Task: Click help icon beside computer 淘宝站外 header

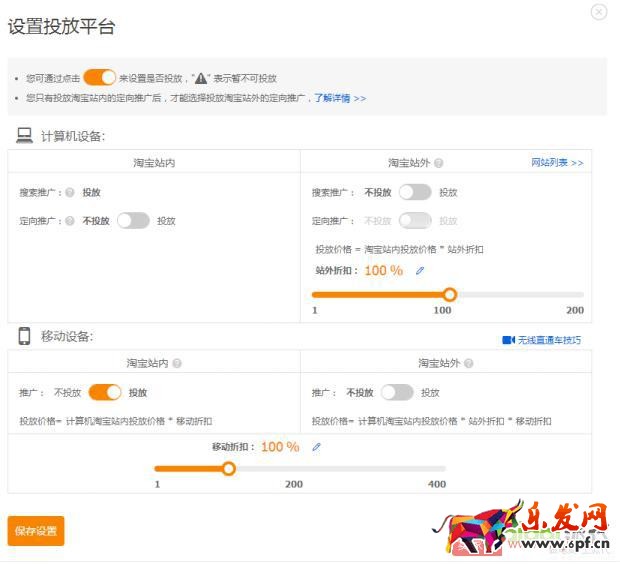Action: (x=439, y=163)
